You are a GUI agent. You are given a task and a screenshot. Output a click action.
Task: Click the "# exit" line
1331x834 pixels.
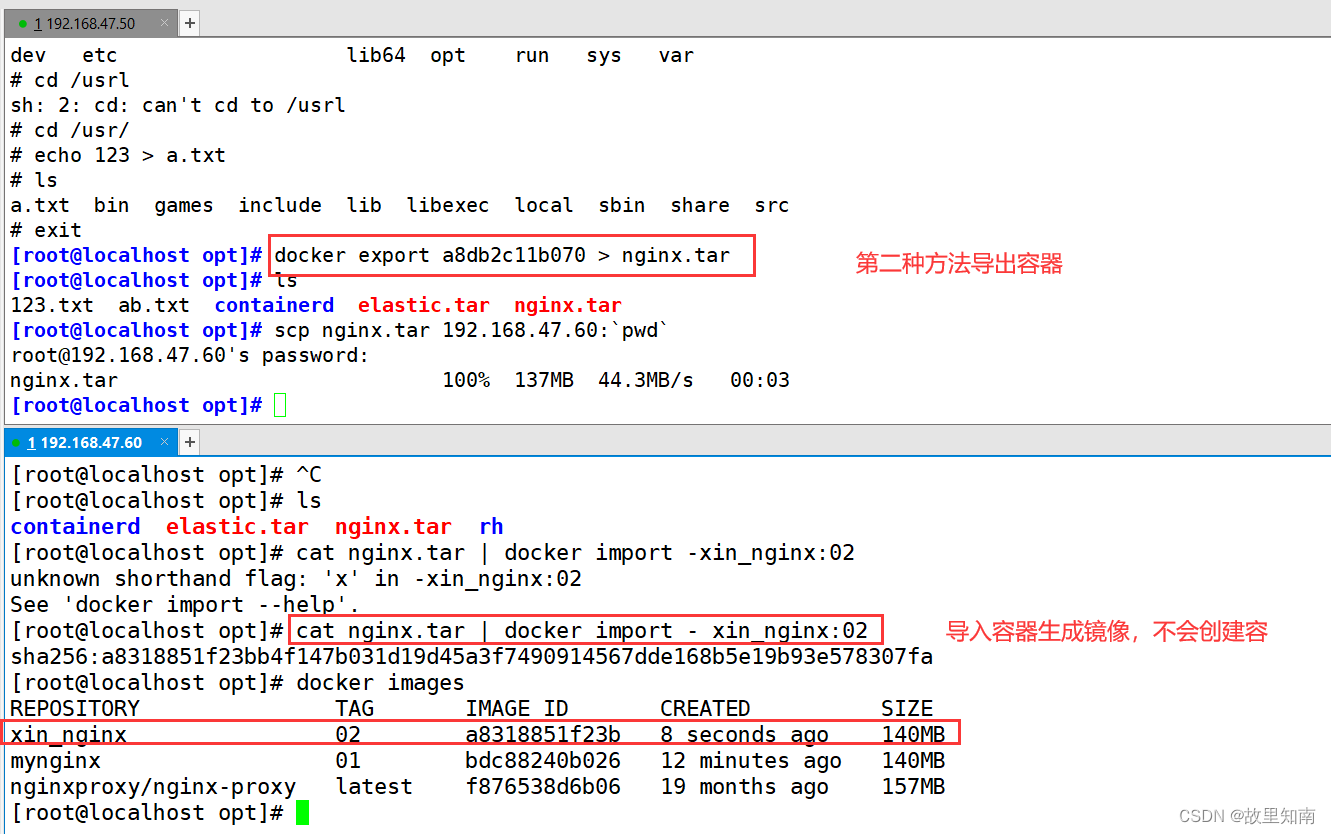point(46,230)
